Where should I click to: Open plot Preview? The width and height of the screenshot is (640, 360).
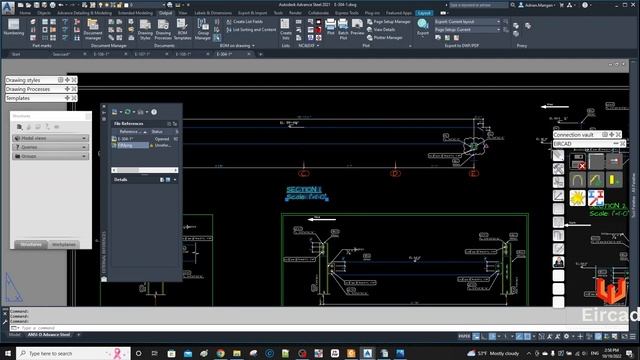click(x=357, y=27)
